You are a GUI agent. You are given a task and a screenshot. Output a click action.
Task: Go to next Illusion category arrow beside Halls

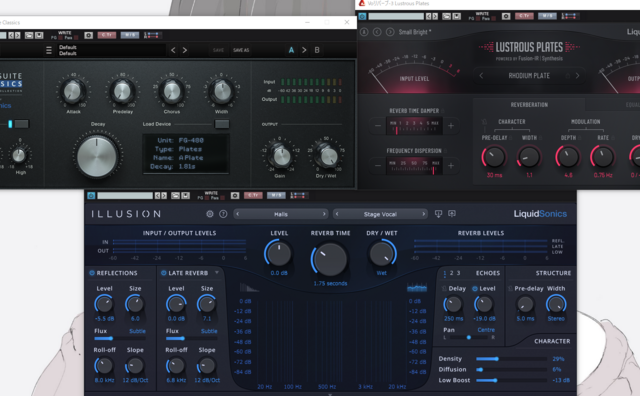(x=324, y=214)
